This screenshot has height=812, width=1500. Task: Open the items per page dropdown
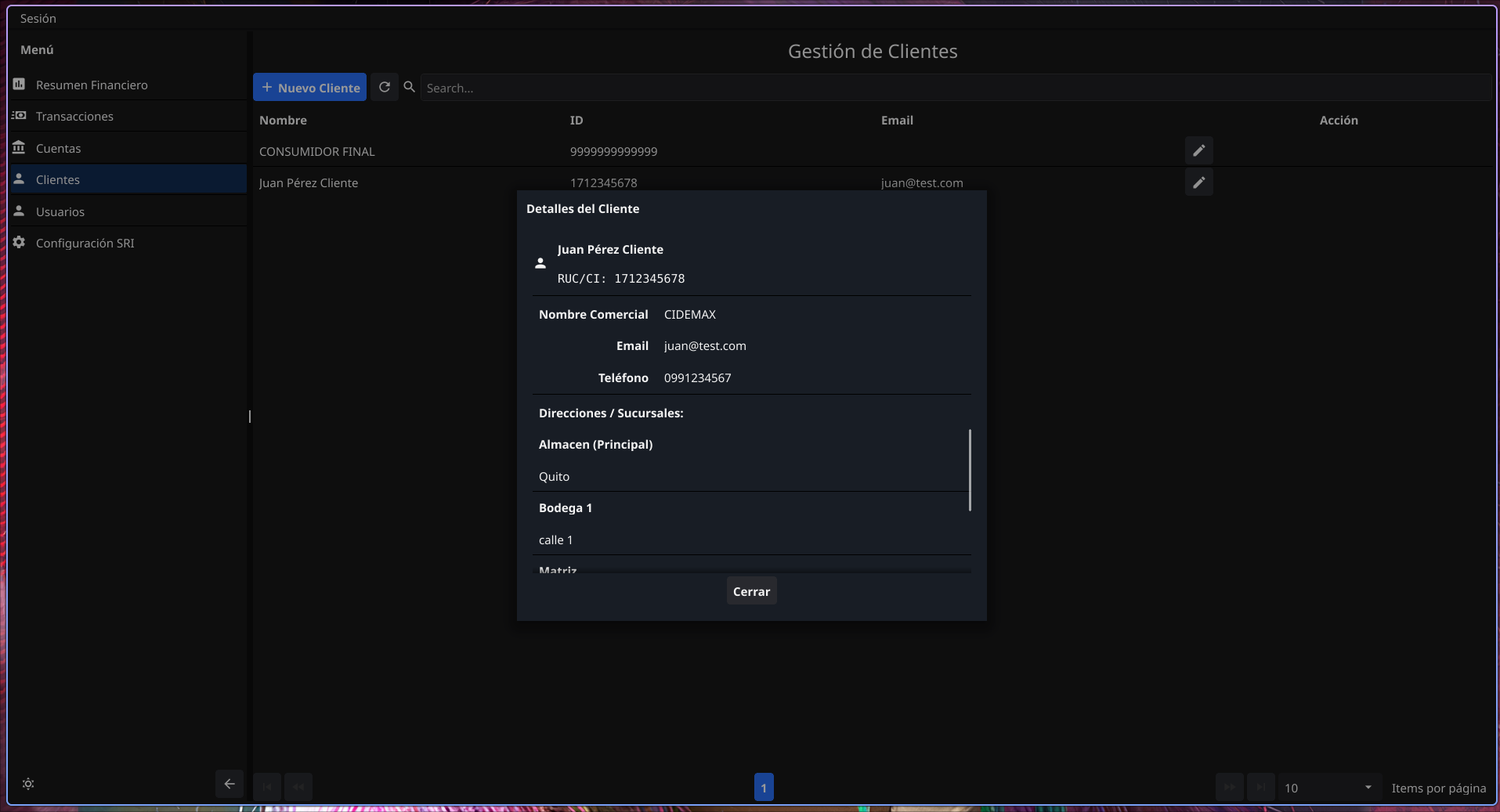[x=1327, y=787]
